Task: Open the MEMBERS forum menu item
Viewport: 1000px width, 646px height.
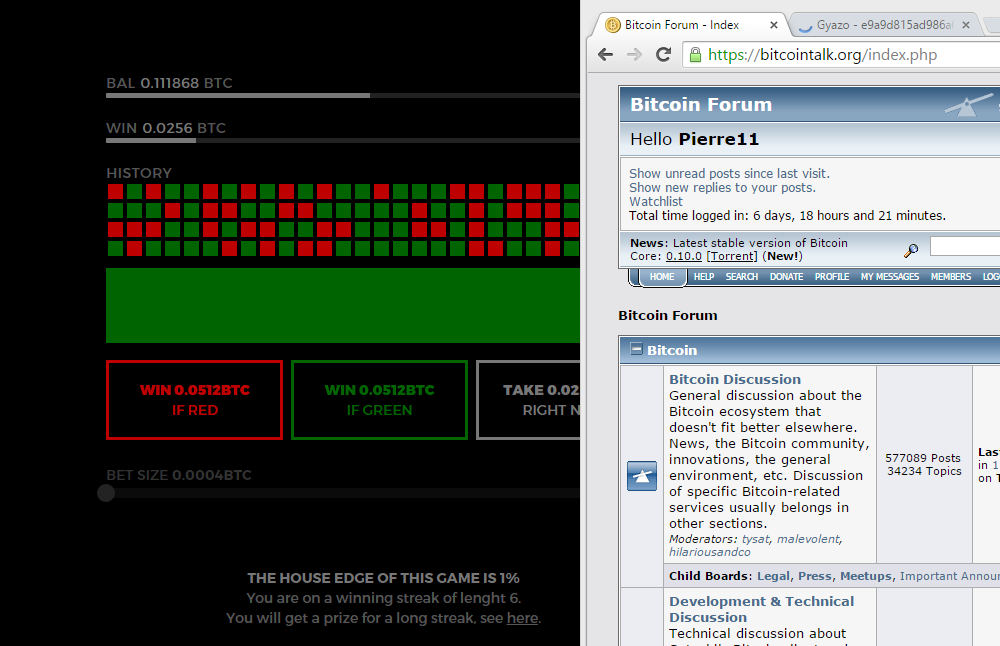Action: coord(951,277)
